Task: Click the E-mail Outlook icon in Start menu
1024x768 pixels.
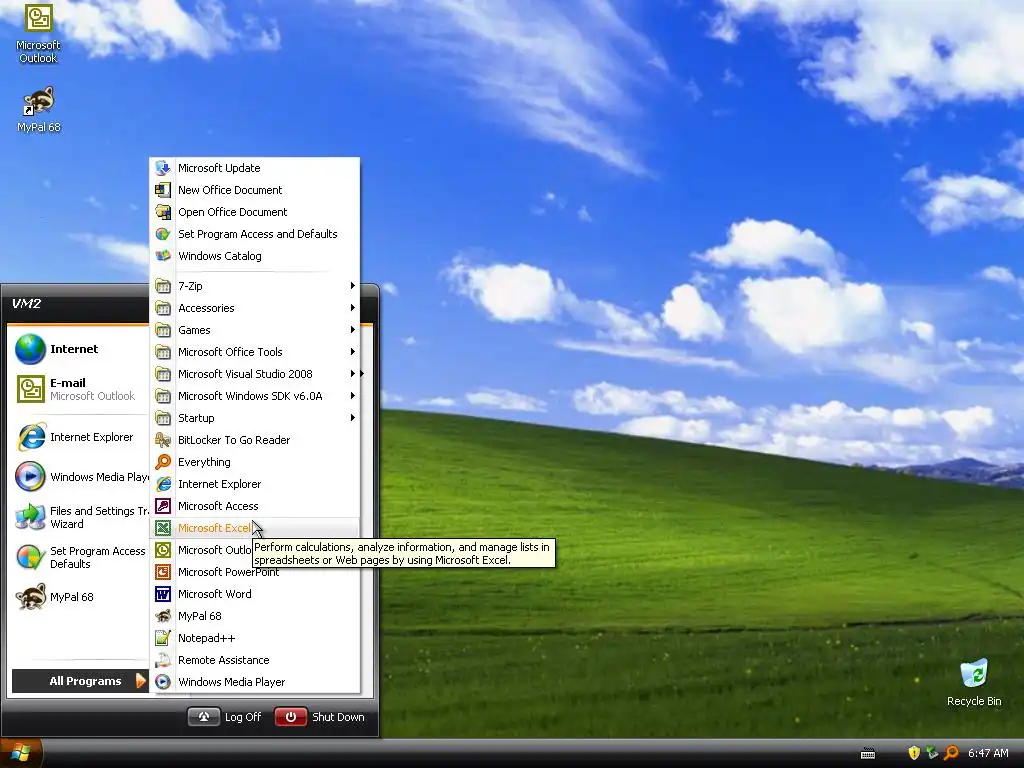Action: [x=30, y=389]
